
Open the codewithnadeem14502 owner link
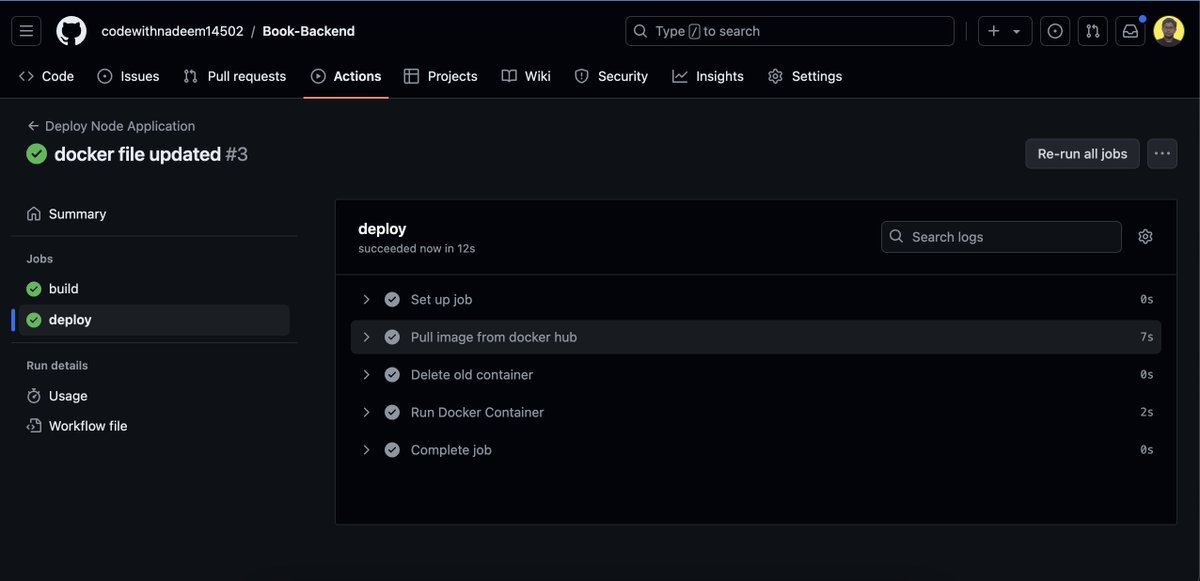pyautogui.click(x=172, y=31)
